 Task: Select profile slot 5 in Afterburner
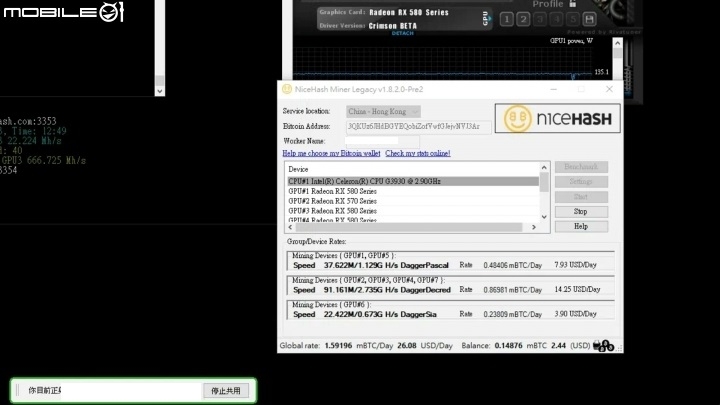(573, 19)
